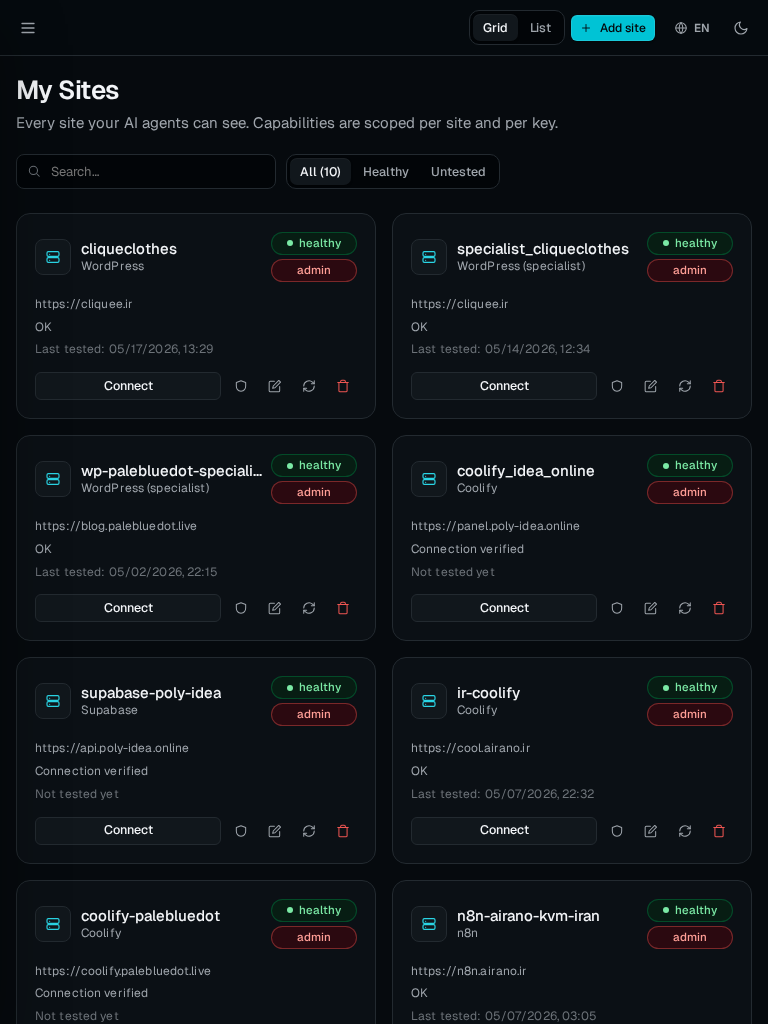Click the https://coolify.palebluedot.live URL
768x1024 pixels.
tap(123, 971)
